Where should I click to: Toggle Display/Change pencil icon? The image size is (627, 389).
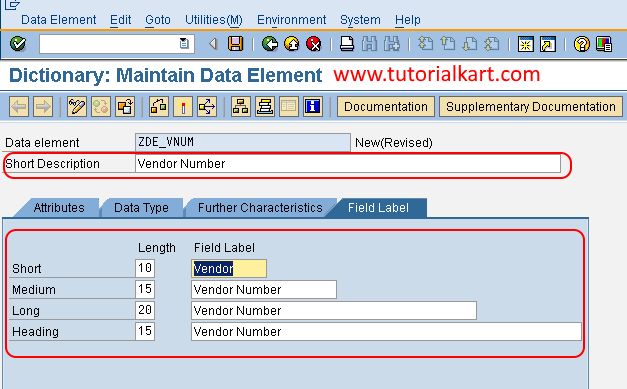click(x=77, y=107)
